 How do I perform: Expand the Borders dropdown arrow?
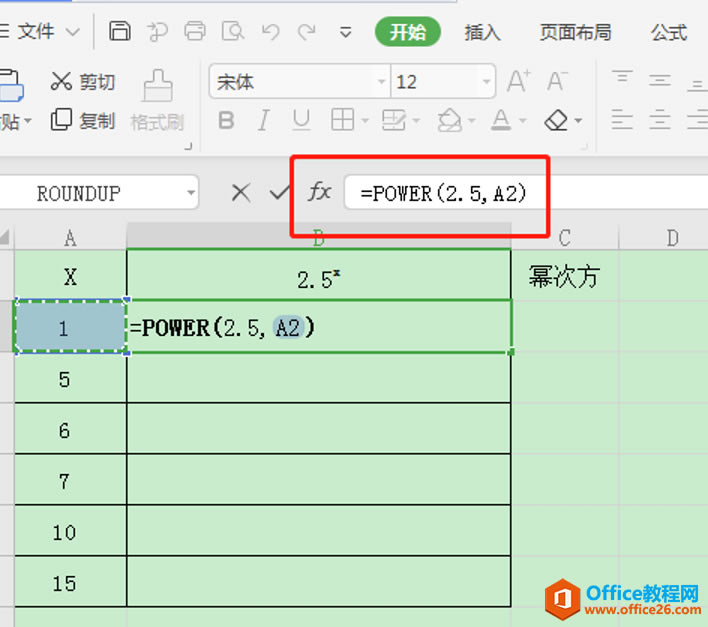pyautogui.click(x=365, y=121)
